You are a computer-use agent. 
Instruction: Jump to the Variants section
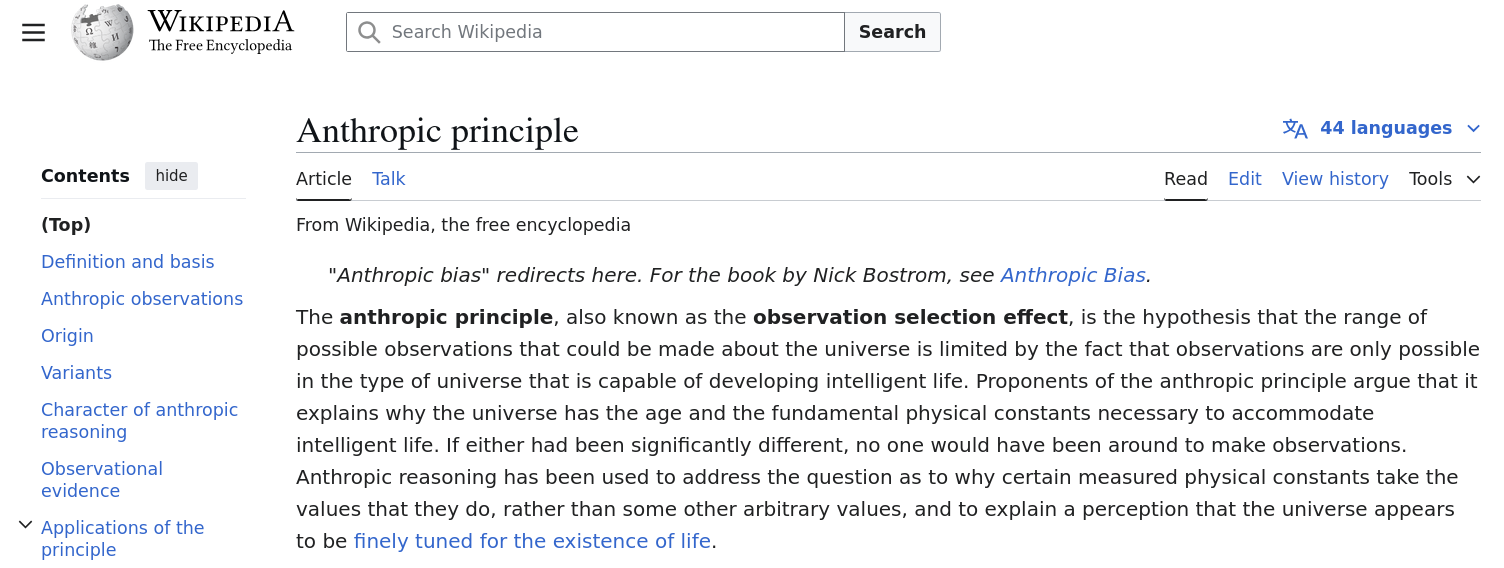click(x=76, y=373)
